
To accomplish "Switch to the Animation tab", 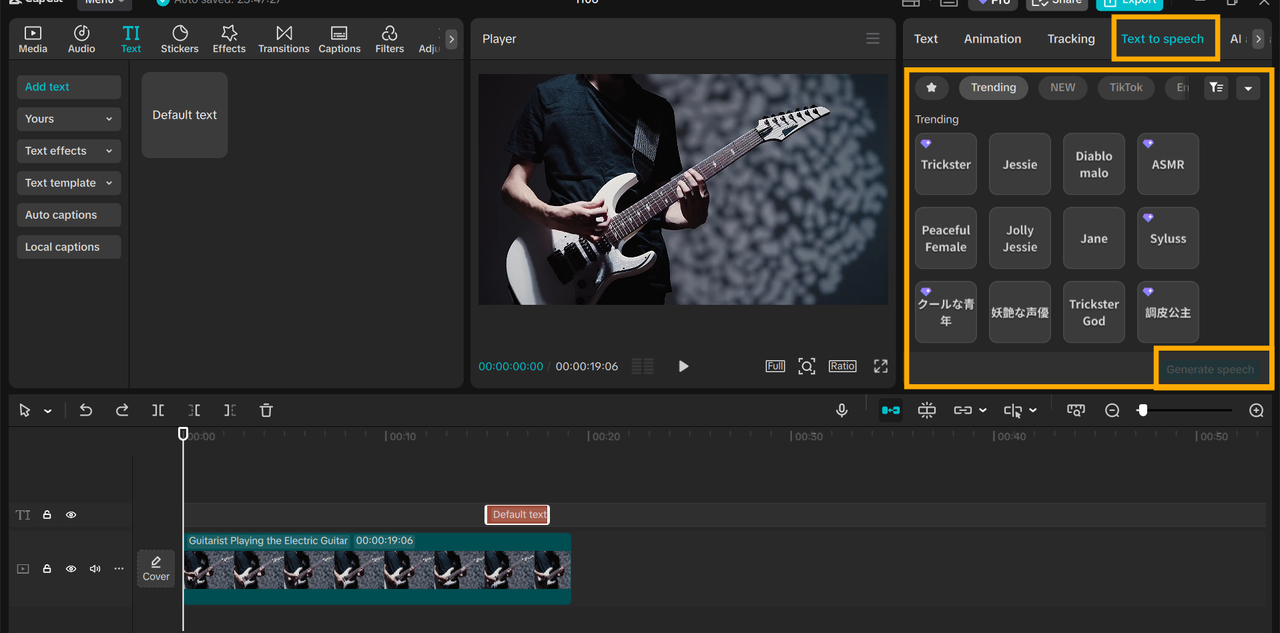I will pyautogui.click(x=992, y=39).
